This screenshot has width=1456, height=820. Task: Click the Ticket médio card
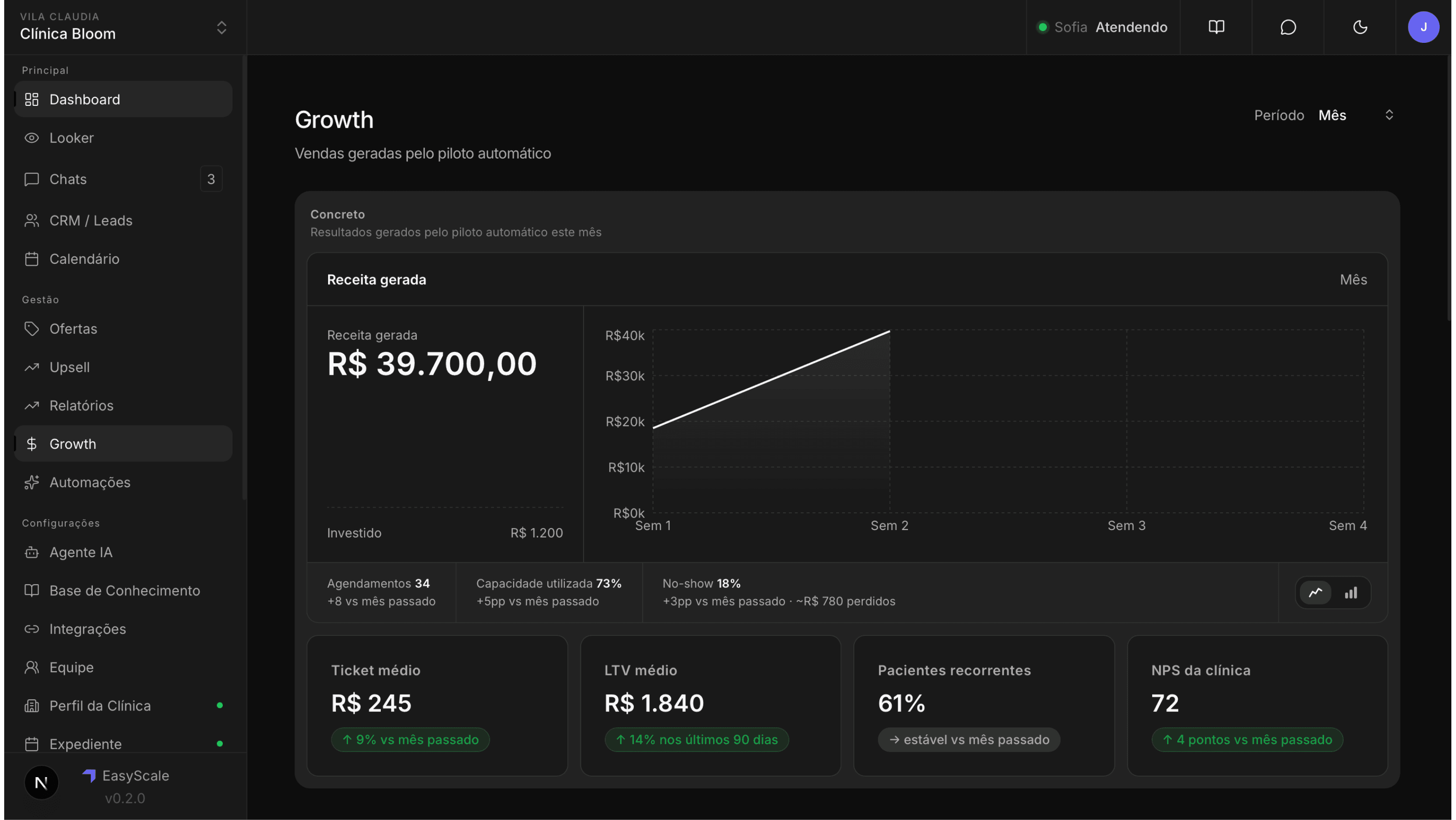coord(437,706)
